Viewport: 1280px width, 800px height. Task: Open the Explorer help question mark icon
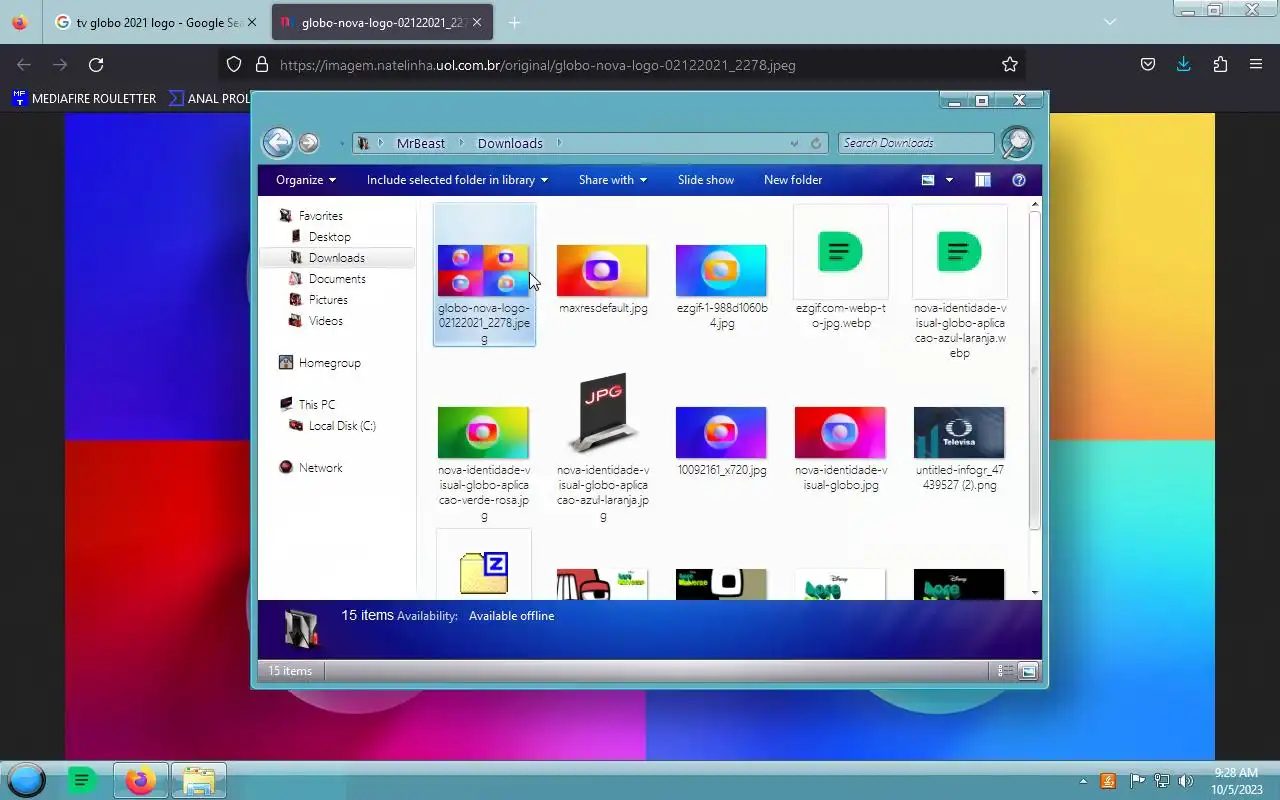pyautogui.click(x=1019, y=180)
